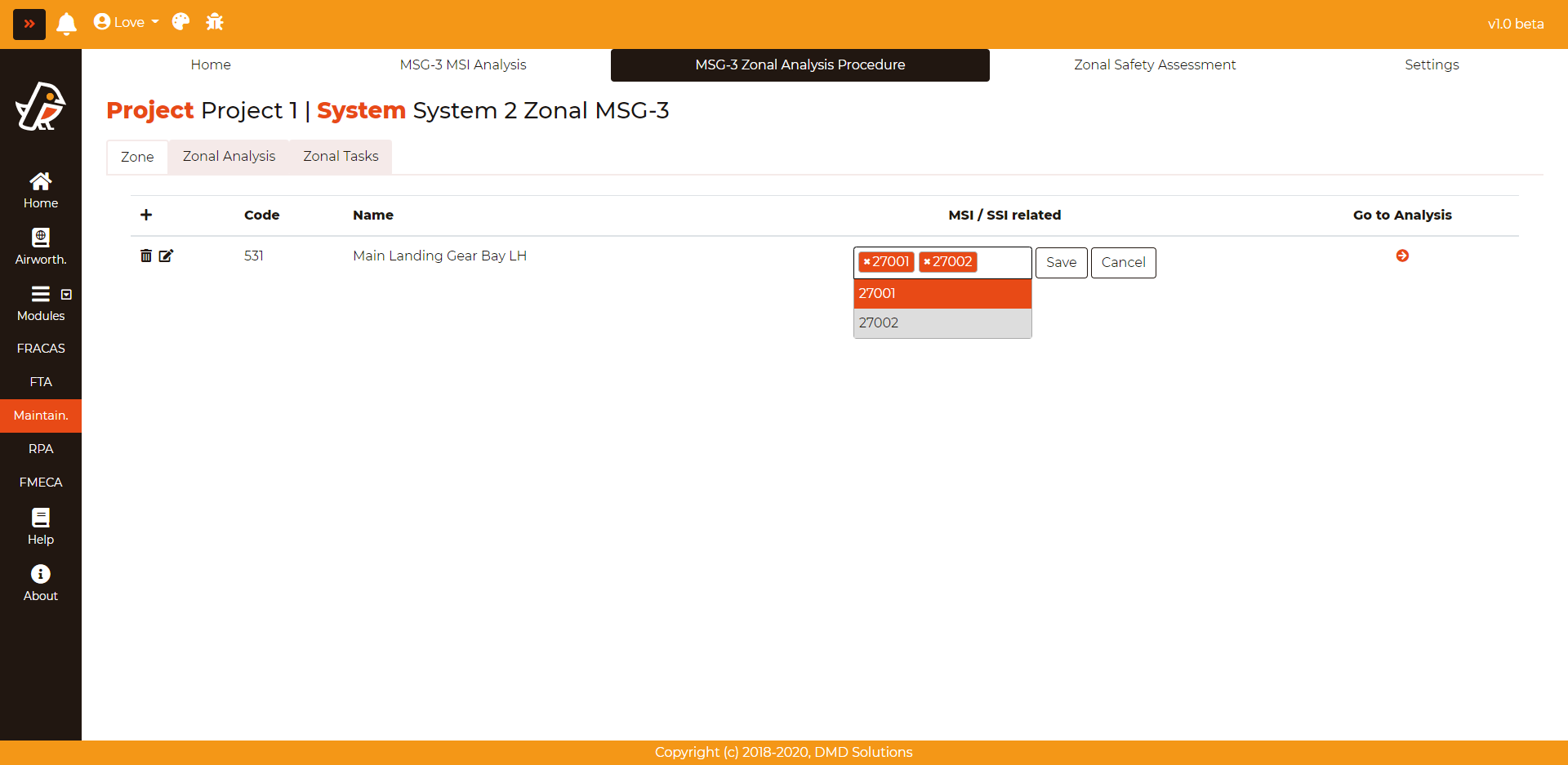
Task: Click the bug report icon
Action: [x=215, y=22]
